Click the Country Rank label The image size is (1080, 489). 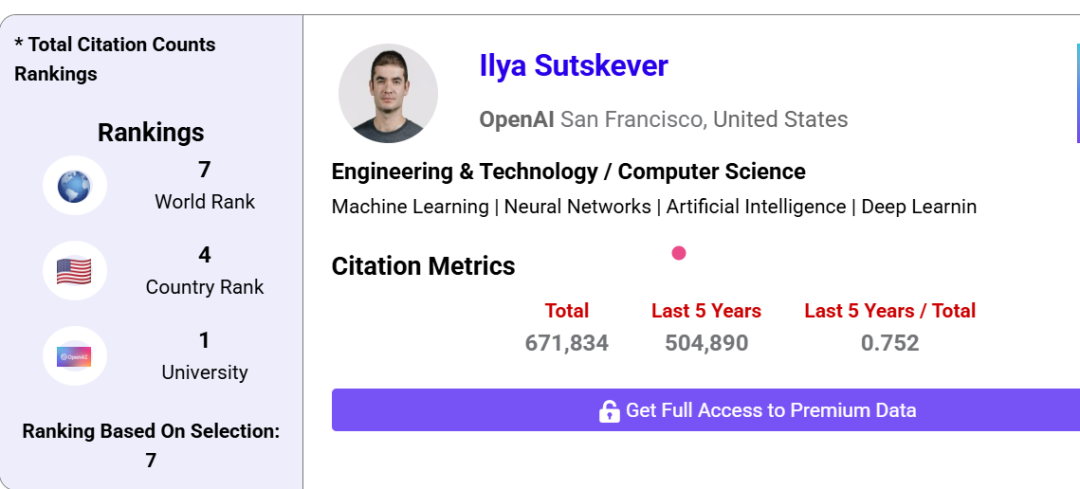(205, 287)
